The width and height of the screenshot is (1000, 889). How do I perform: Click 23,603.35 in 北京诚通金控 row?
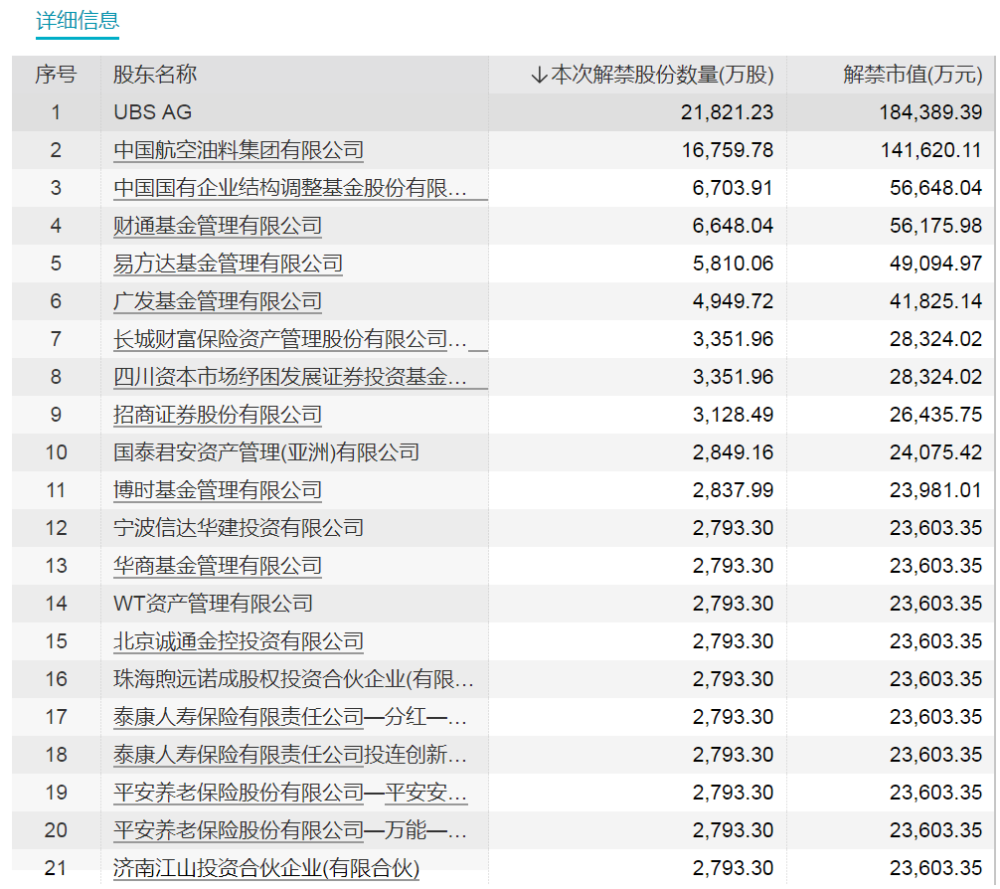[x=936, y=642]
